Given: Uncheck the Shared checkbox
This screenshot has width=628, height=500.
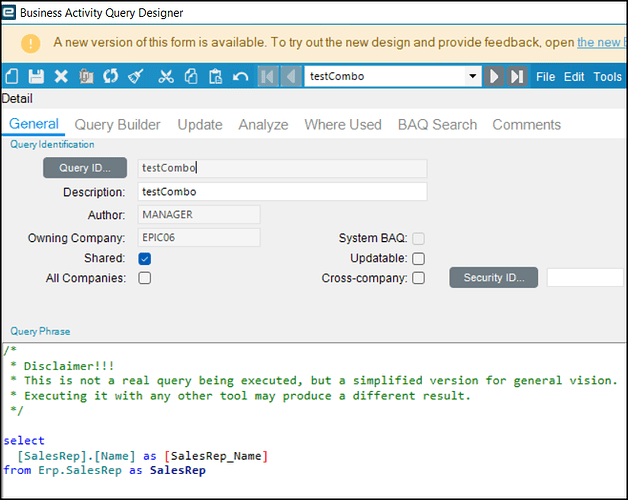Looking at the screenshot, I should tap(145, 259).
